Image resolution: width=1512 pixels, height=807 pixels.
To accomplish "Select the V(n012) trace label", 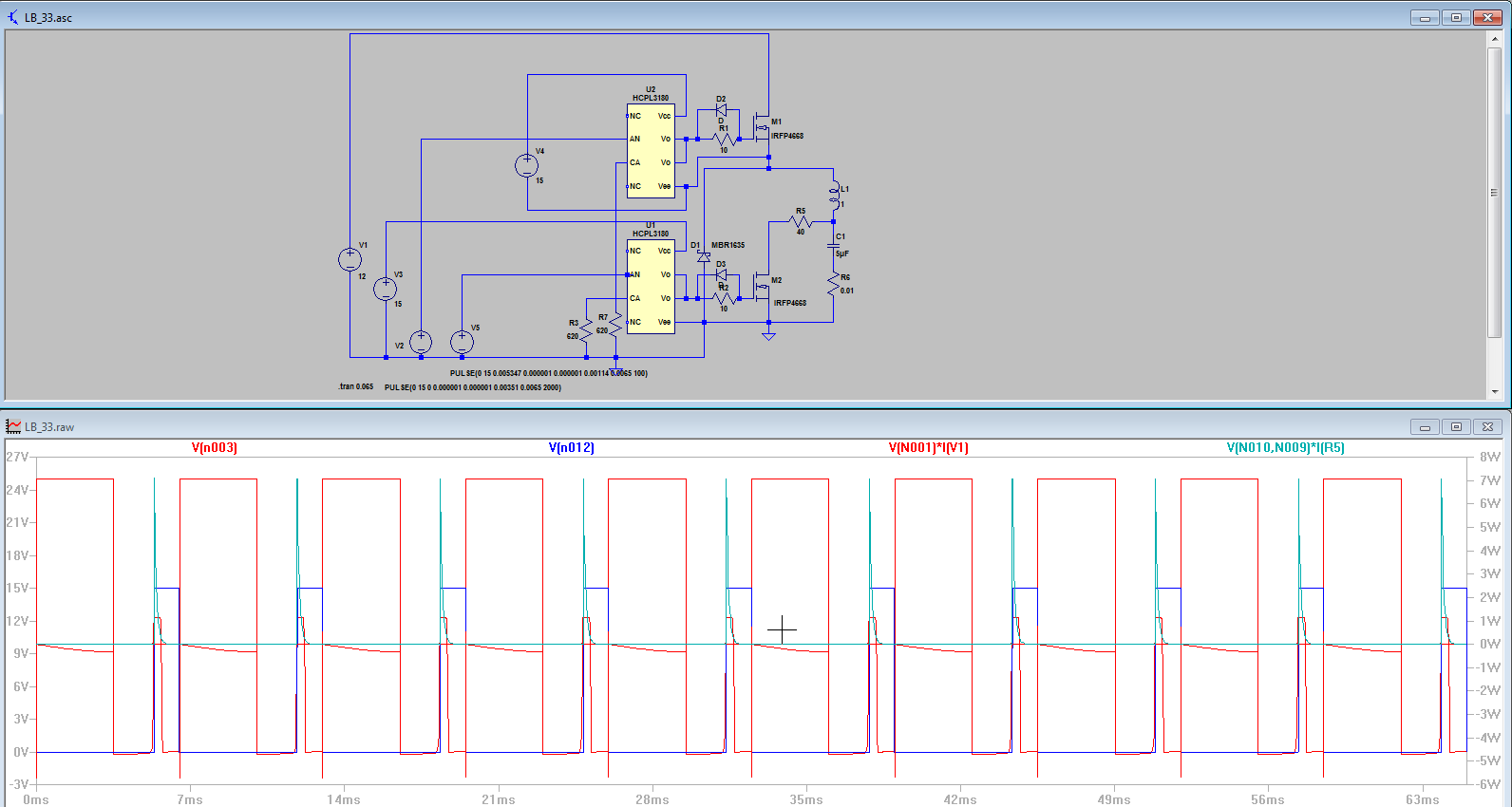I will pyautogui.click(x=572, y=447).
